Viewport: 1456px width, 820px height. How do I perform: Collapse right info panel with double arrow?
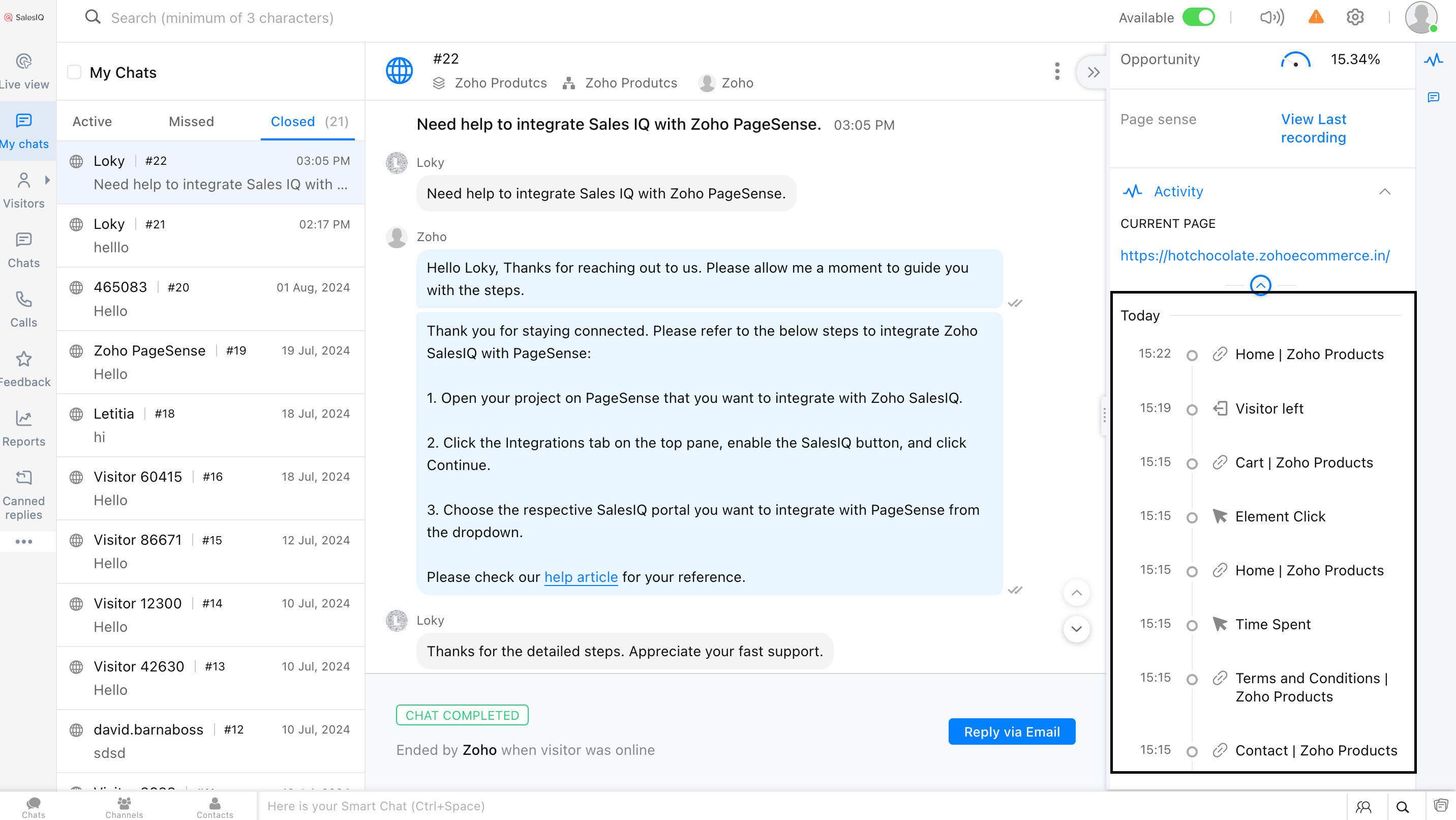(1093, 72)
